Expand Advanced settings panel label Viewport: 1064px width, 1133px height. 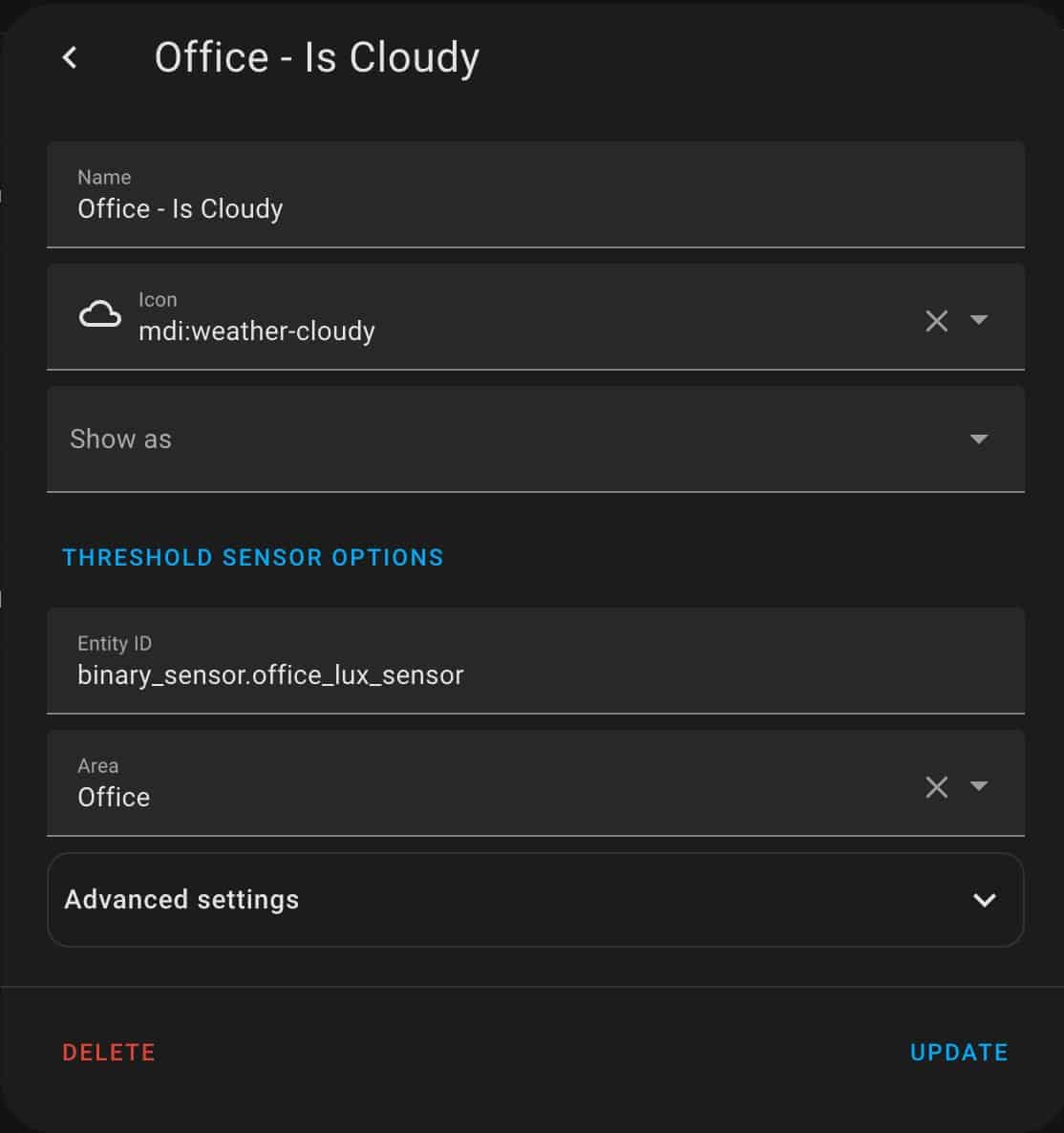pos(181,900)
